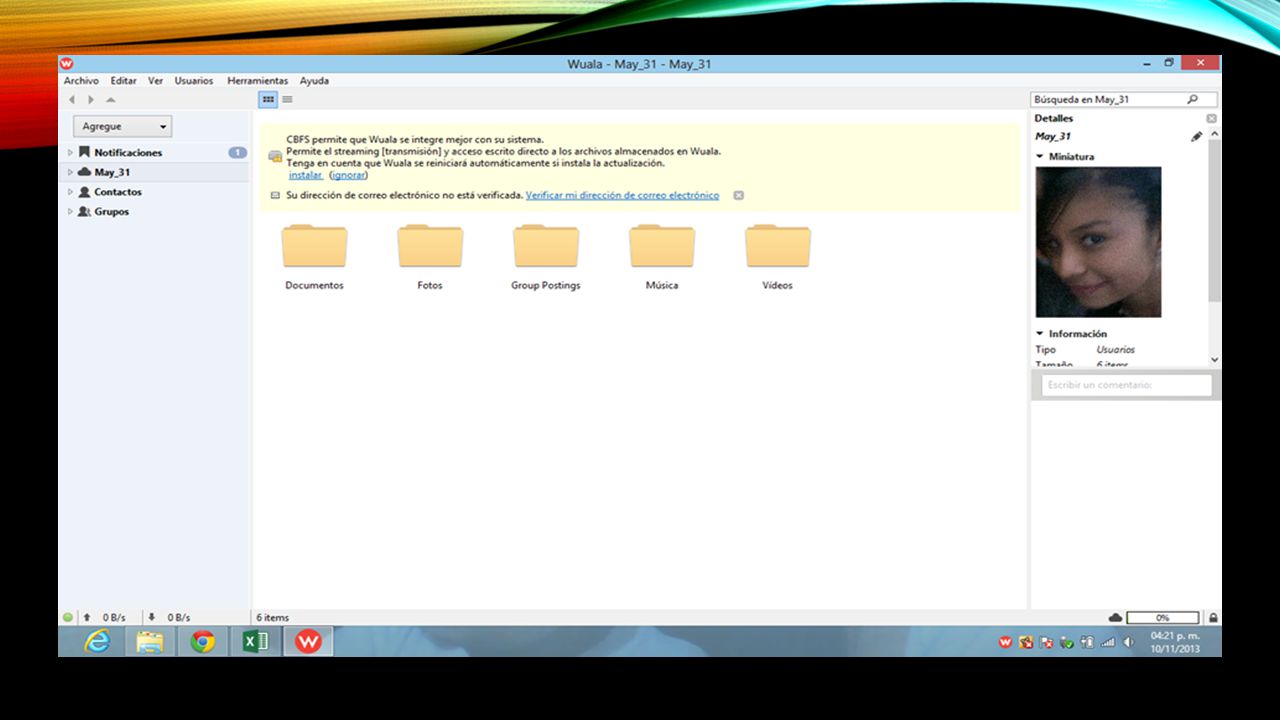Open Excel from the taskbar
This screenshot has height=720, width=1280.
(x=255, y=642)
